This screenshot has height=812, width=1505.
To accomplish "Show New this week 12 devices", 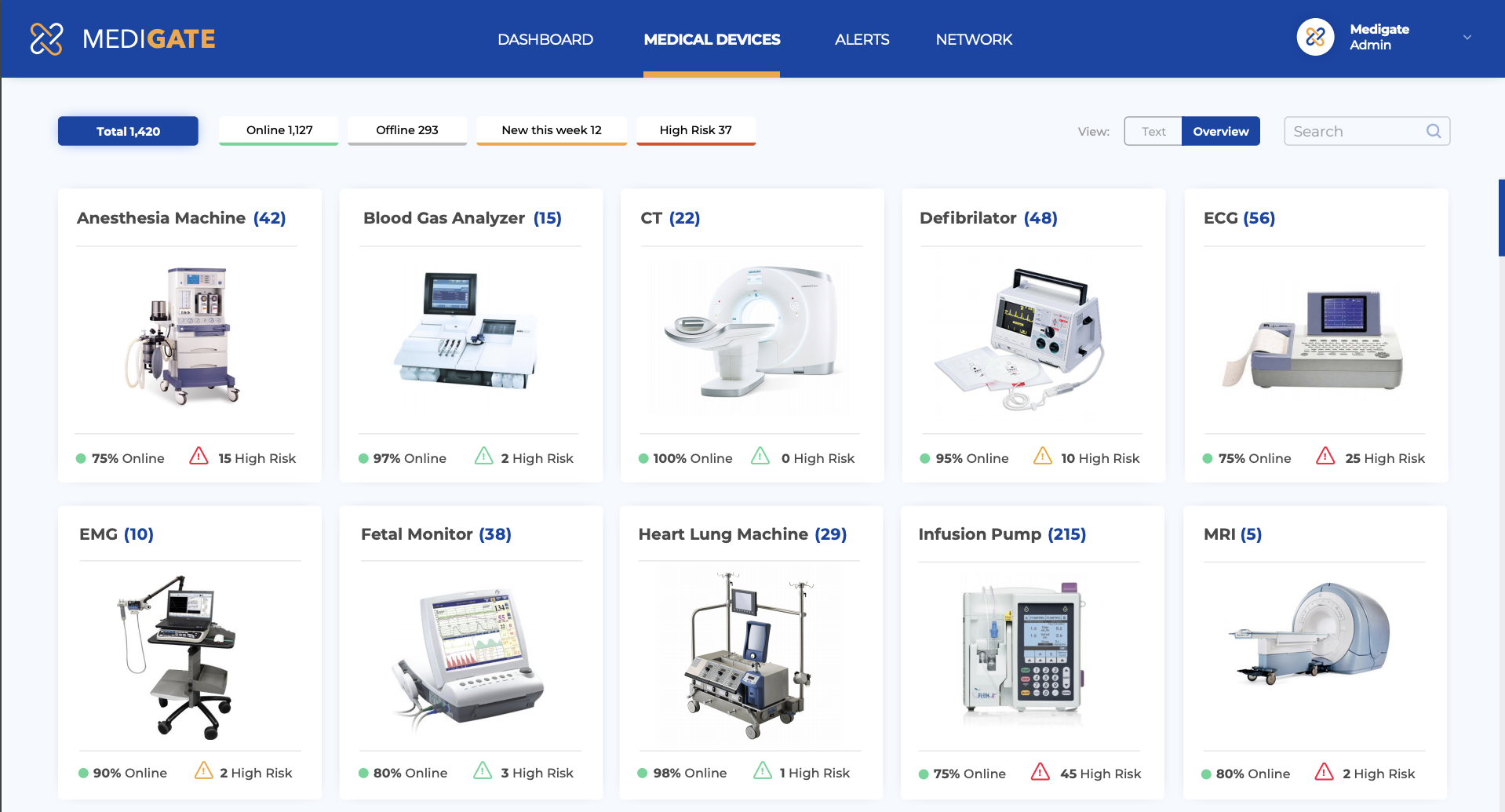I will pyautogui.click(x=552, y=130).
